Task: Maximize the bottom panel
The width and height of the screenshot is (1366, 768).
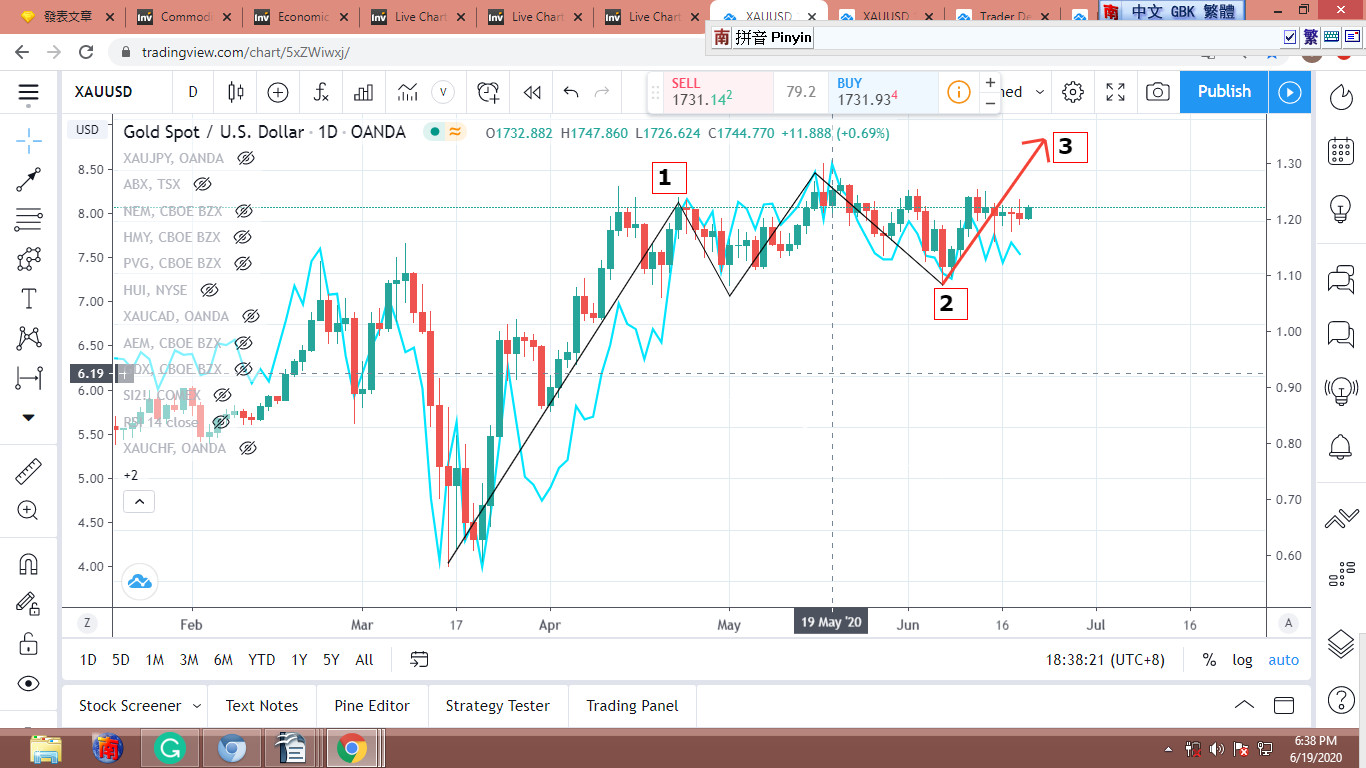Action: click(1284, 705)
